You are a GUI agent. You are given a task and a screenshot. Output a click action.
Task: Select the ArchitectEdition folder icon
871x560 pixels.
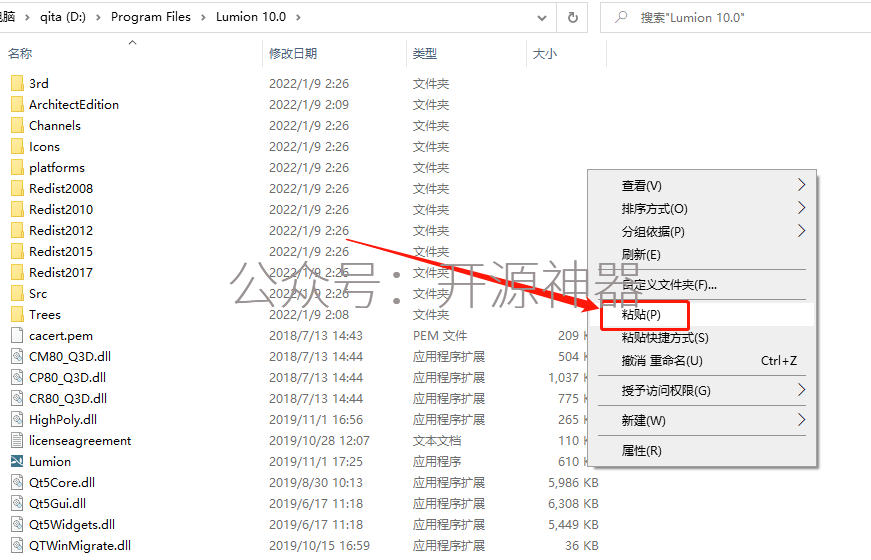(17, 104)
